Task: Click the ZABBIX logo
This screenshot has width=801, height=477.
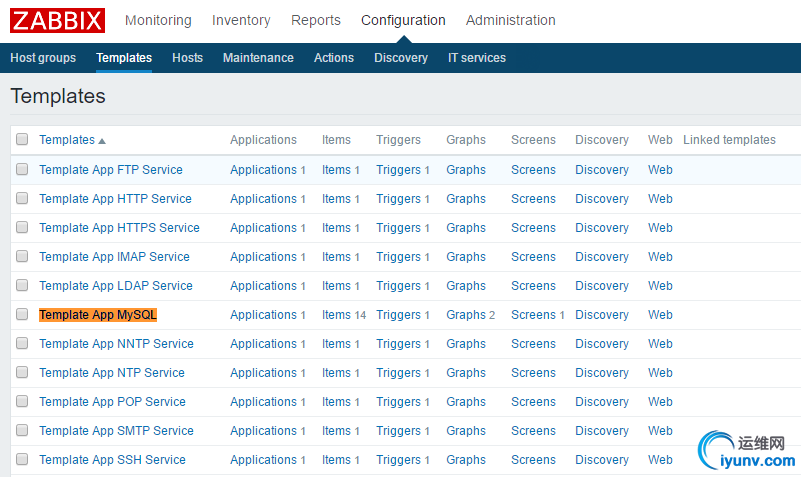Action: pos(57,20)
